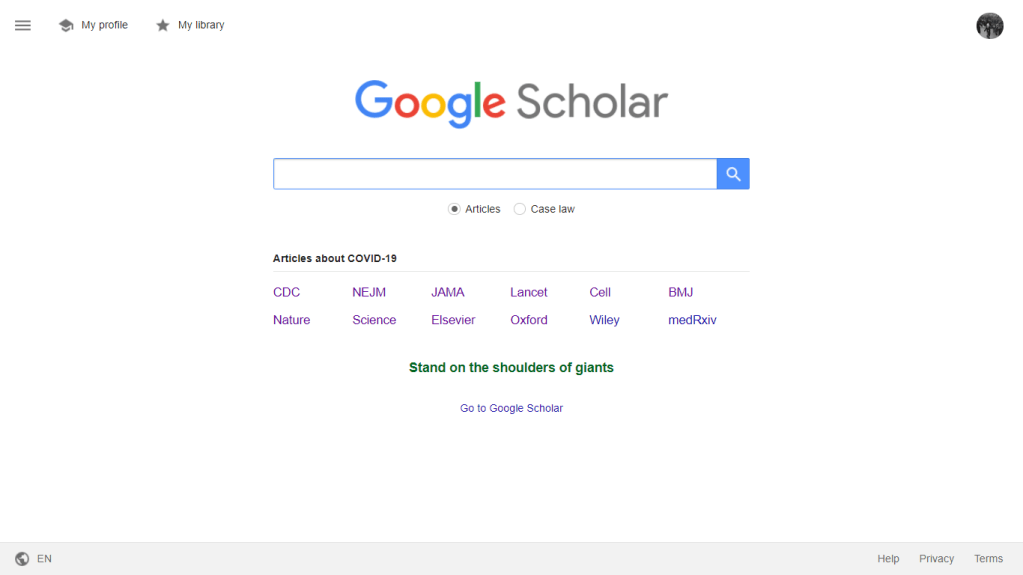Image resolution: width=1023 pixels, height=575 pixels.
Task: Visit the medRxiv articles link
Action: [692, 320]
